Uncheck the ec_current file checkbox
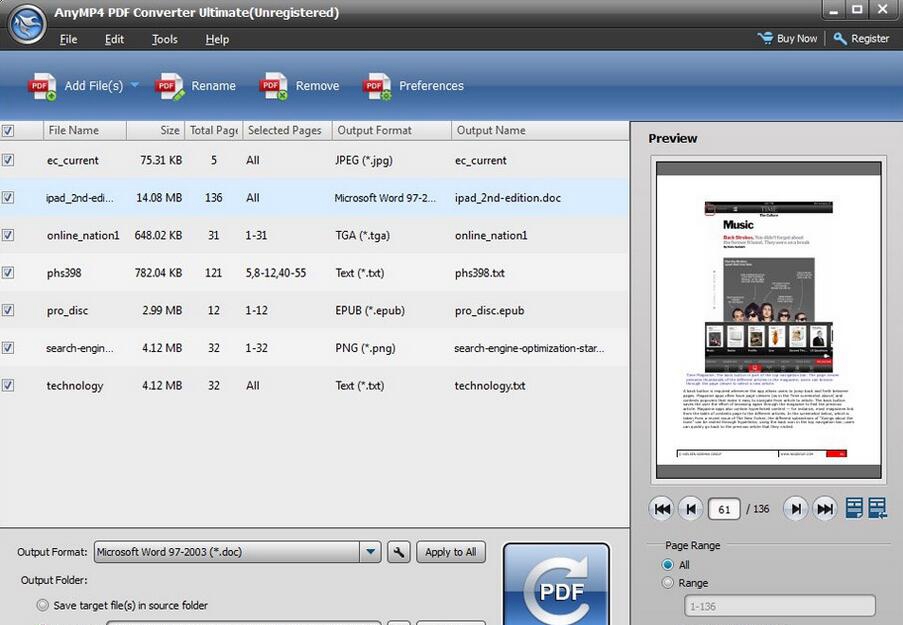This screenshot has height=625, width=903. [7, 160]
